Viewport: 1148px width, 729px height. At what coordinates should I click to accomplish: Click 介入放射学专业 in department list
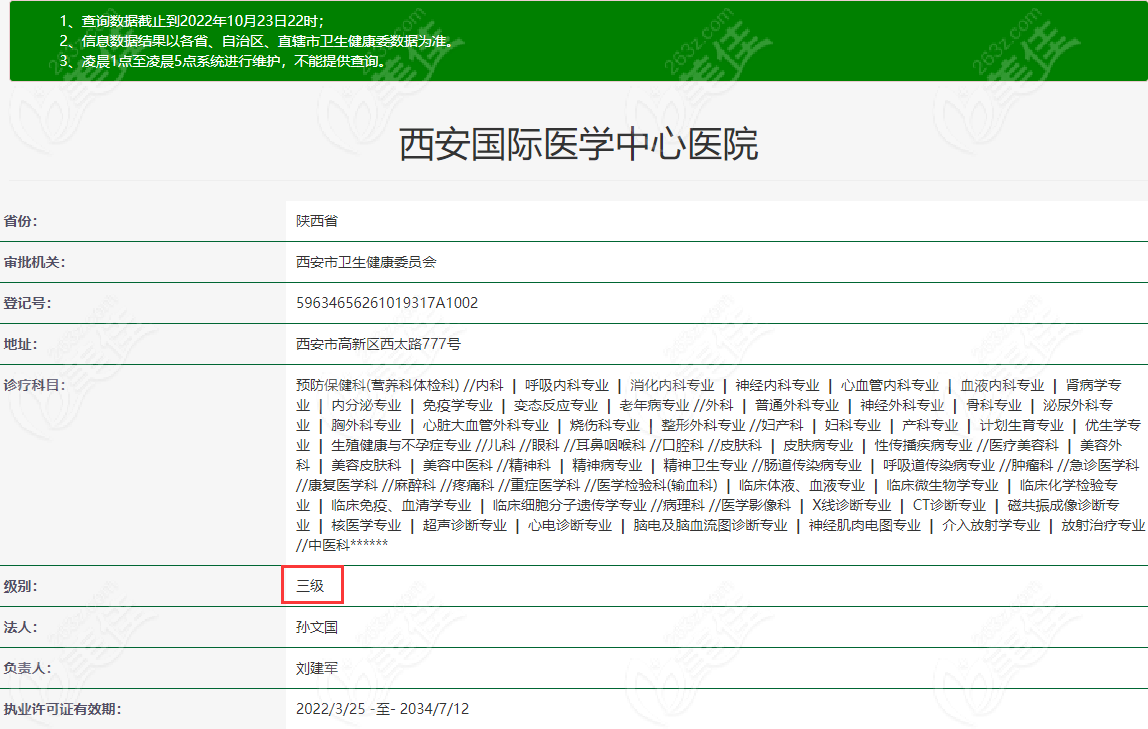(991, 525)
